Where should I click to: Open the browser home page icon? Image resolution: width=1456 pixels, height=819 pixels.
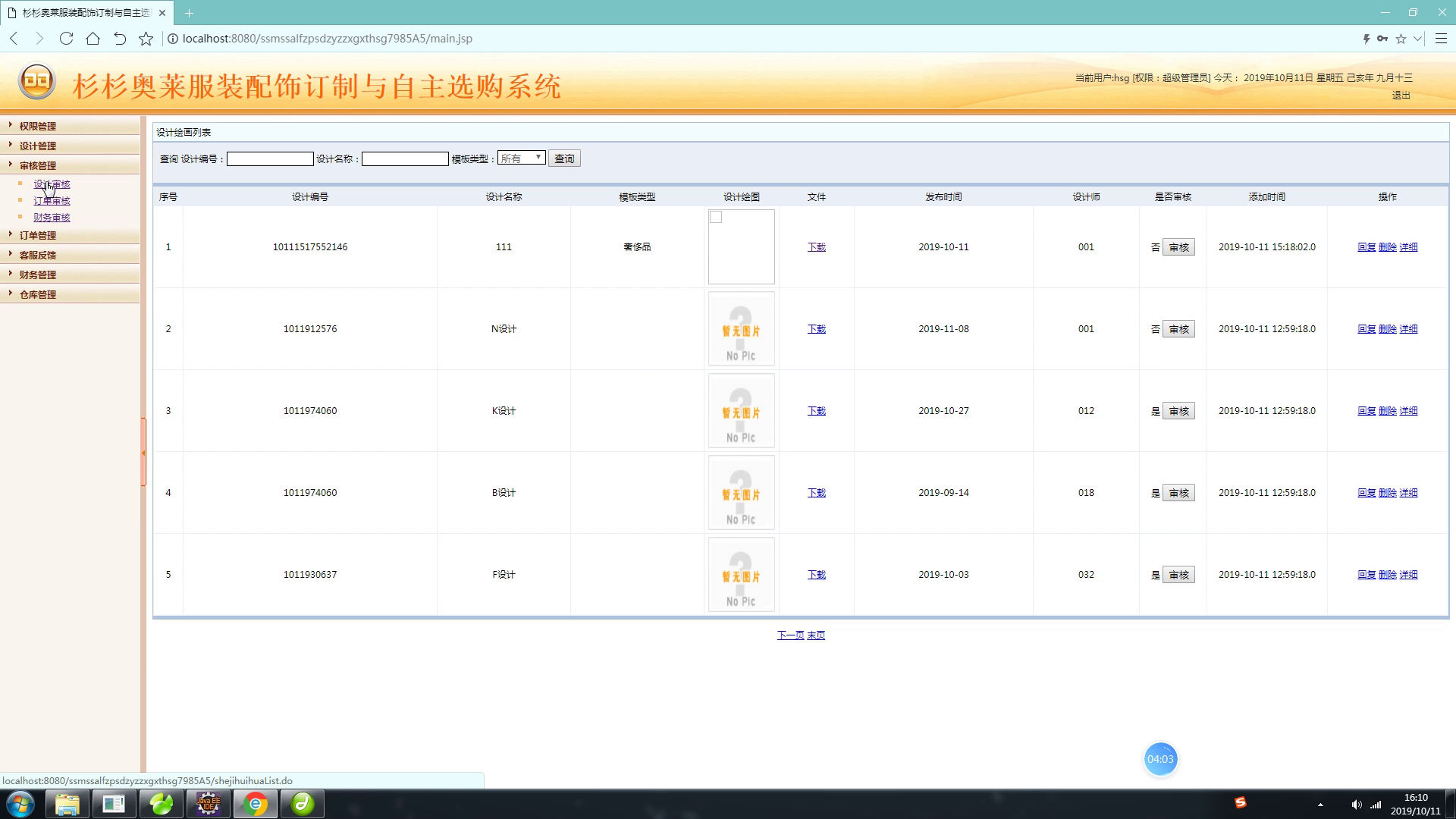pyautogui.click(x=93, y=39)
